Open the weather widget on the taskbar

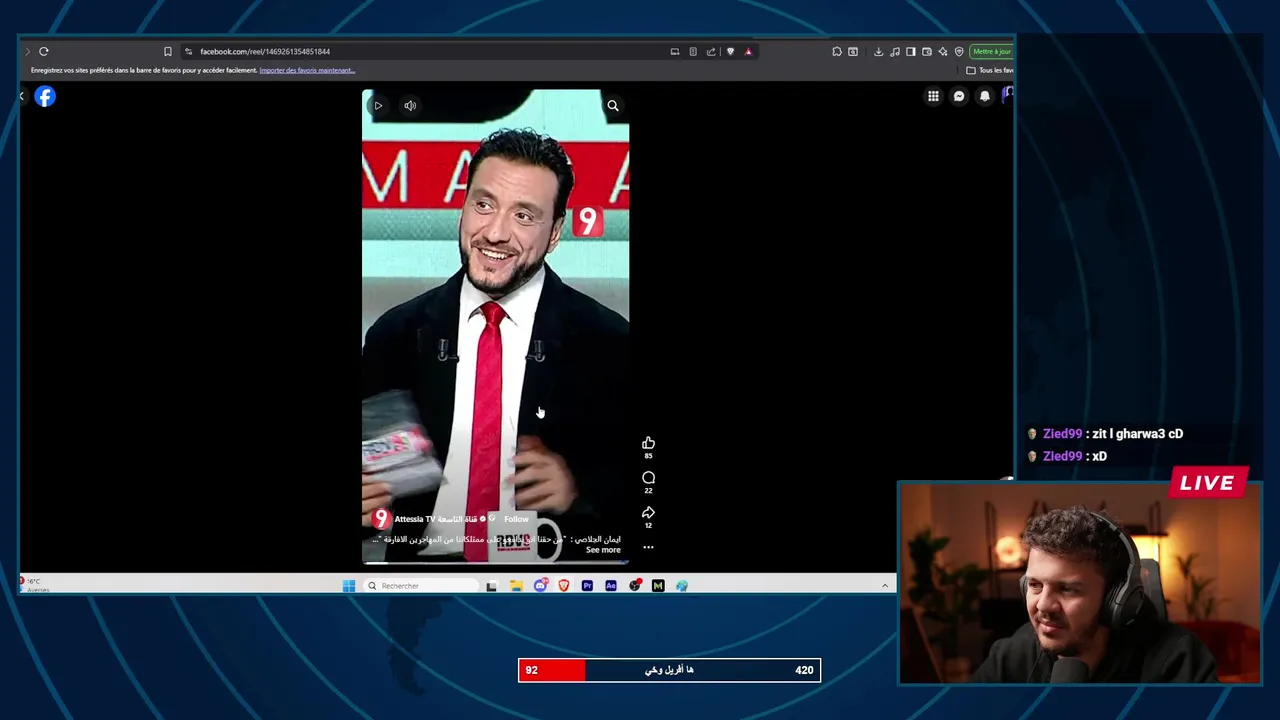click(x=34, y=584)
